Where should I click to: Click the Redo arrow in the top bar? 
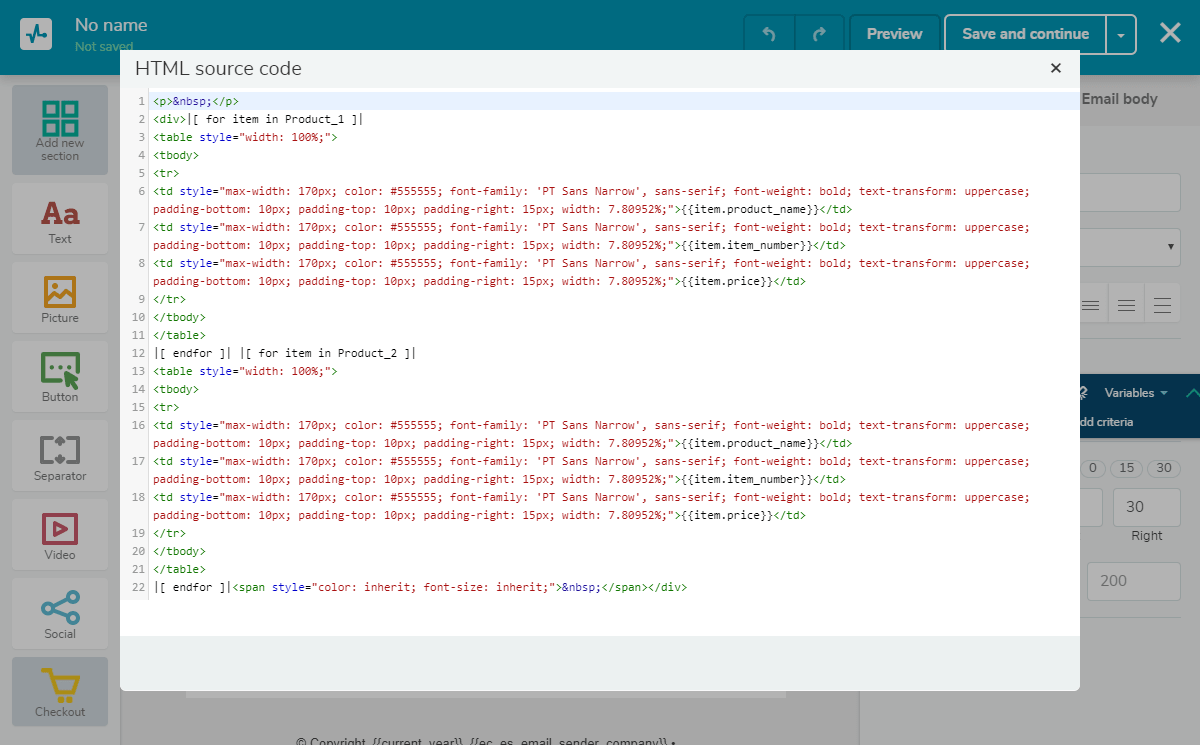[x=820, y=34]
